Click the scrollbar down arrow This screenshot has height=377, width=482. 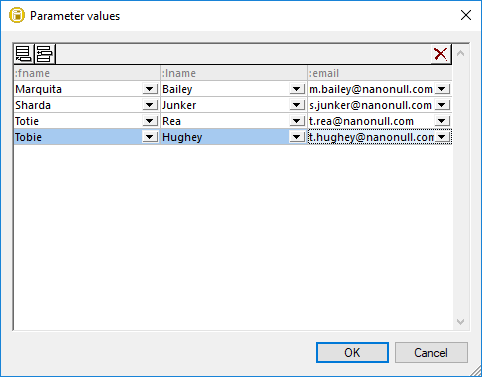click(460, 322)
